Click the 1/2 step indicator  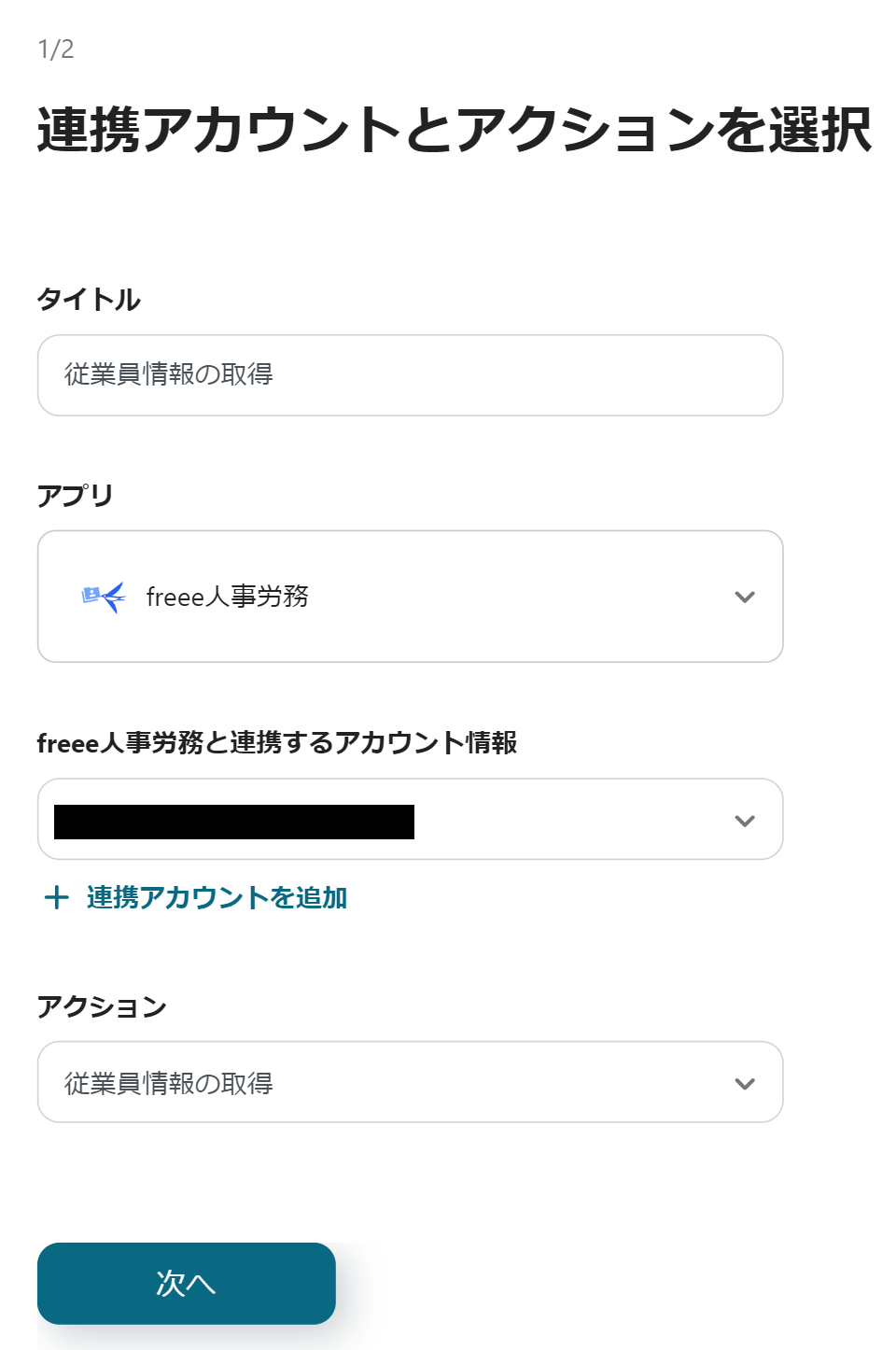point(56,49)
